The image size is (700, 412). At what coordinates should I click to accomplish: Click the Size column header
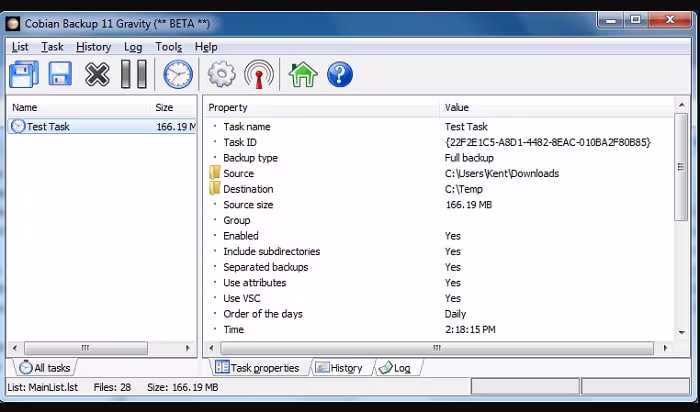[x=173, y=107]
